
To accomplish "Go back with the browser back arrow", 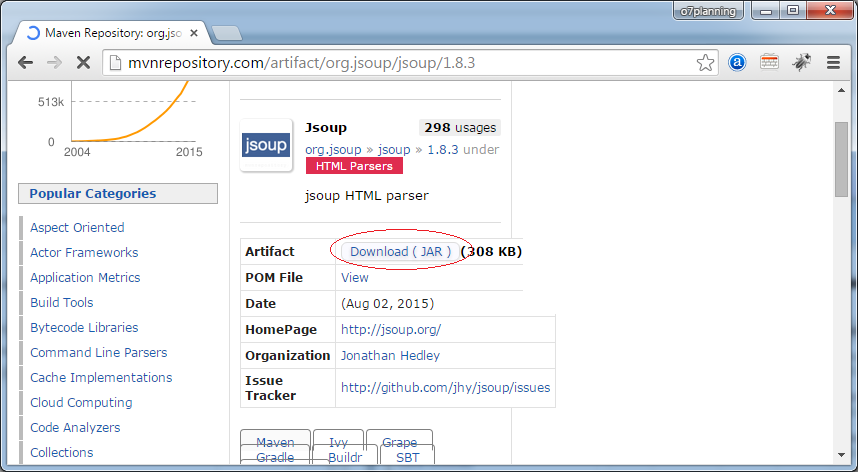I will point(25,63).
